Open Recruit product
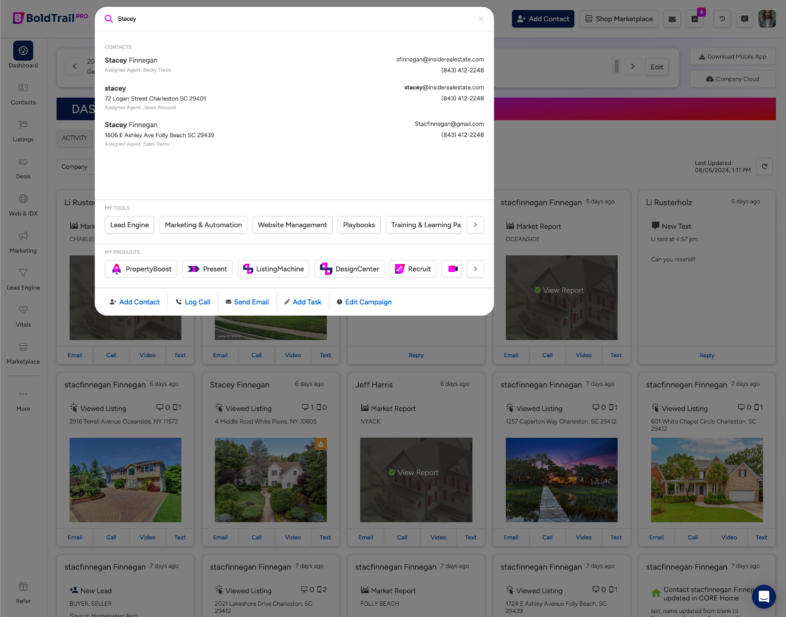This screenshot has width=786, height=617. pyautogui.click(x=413, y=269)
